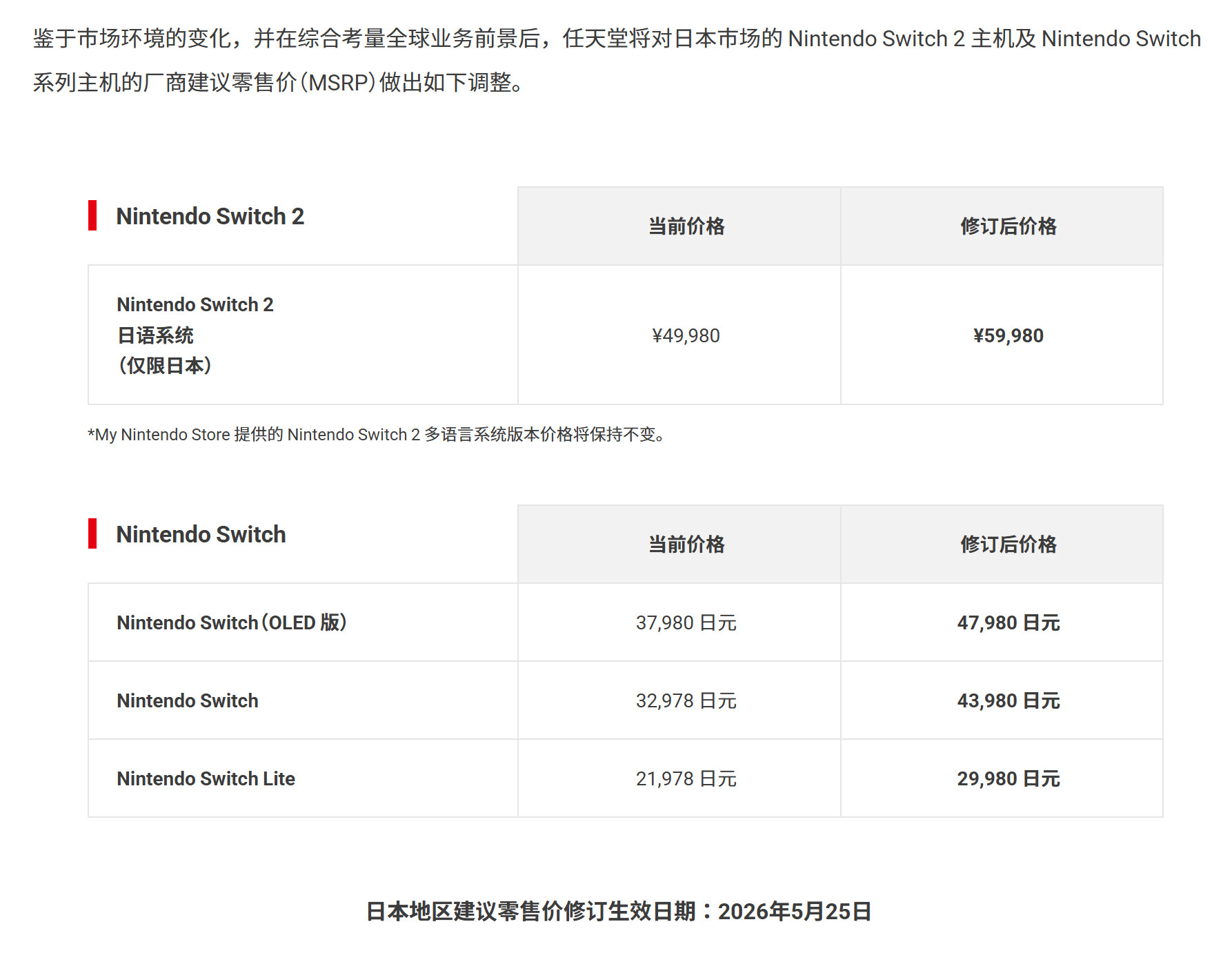Select the first table's 当前价格 column header
1232x962 pixels.
click(679, 226)
